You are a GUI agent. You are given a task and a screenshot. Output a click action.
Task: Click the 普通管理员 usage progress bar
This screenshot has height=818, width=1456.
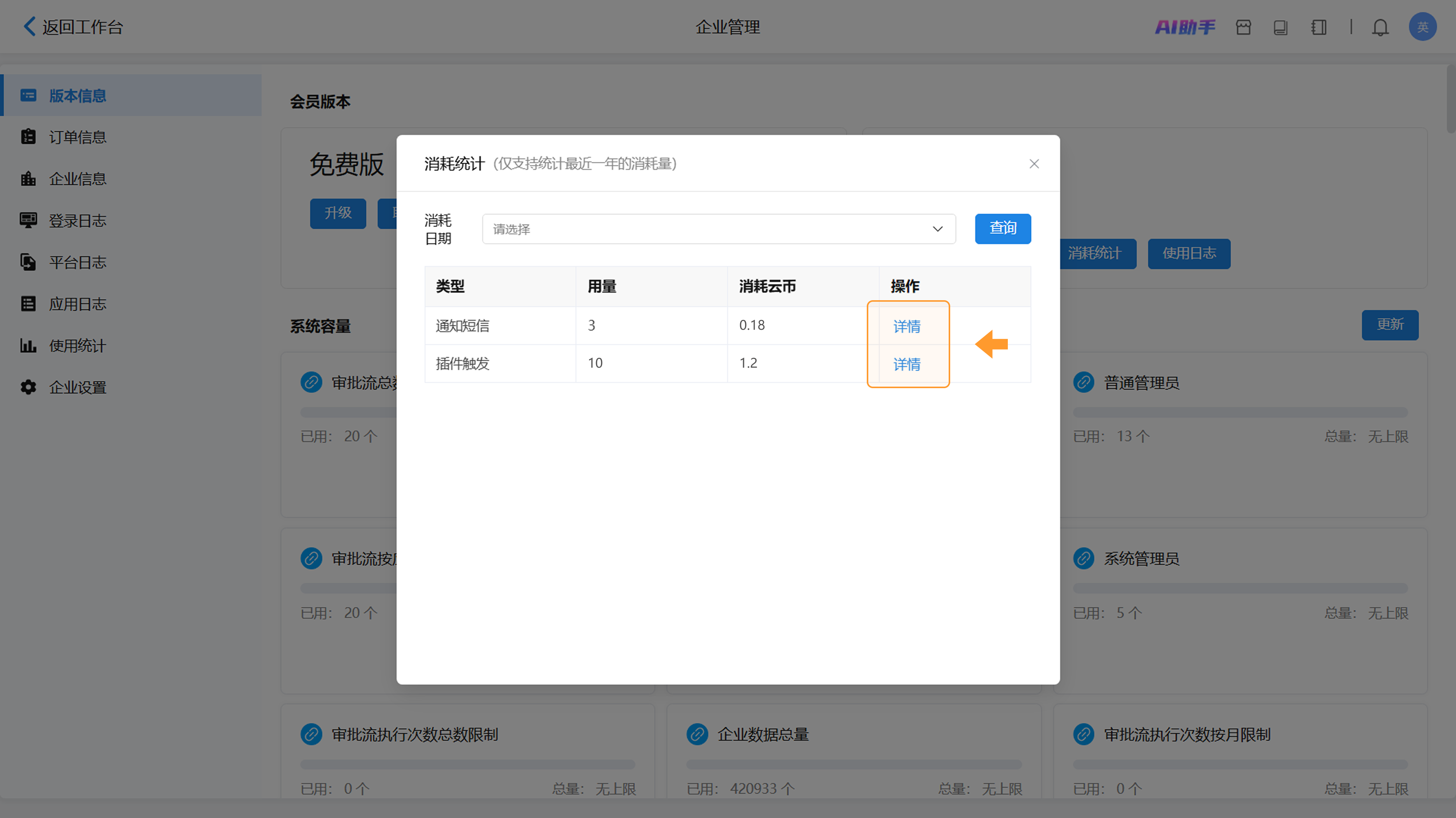[x=1240, y=412]
